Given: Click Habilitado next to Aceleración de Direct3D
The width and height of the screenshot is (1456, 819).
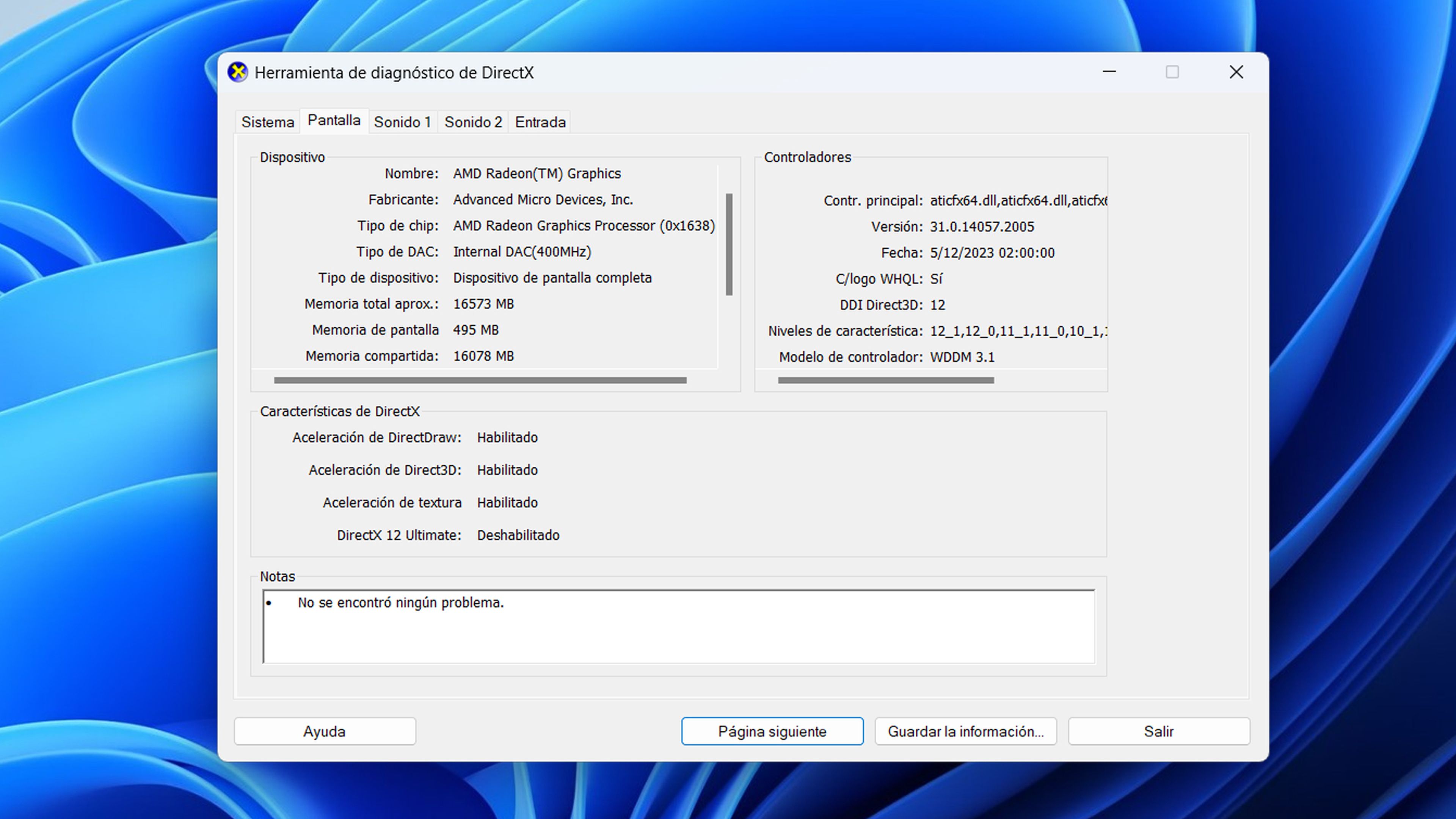Looking at the screenshot, I should point(507,470).
